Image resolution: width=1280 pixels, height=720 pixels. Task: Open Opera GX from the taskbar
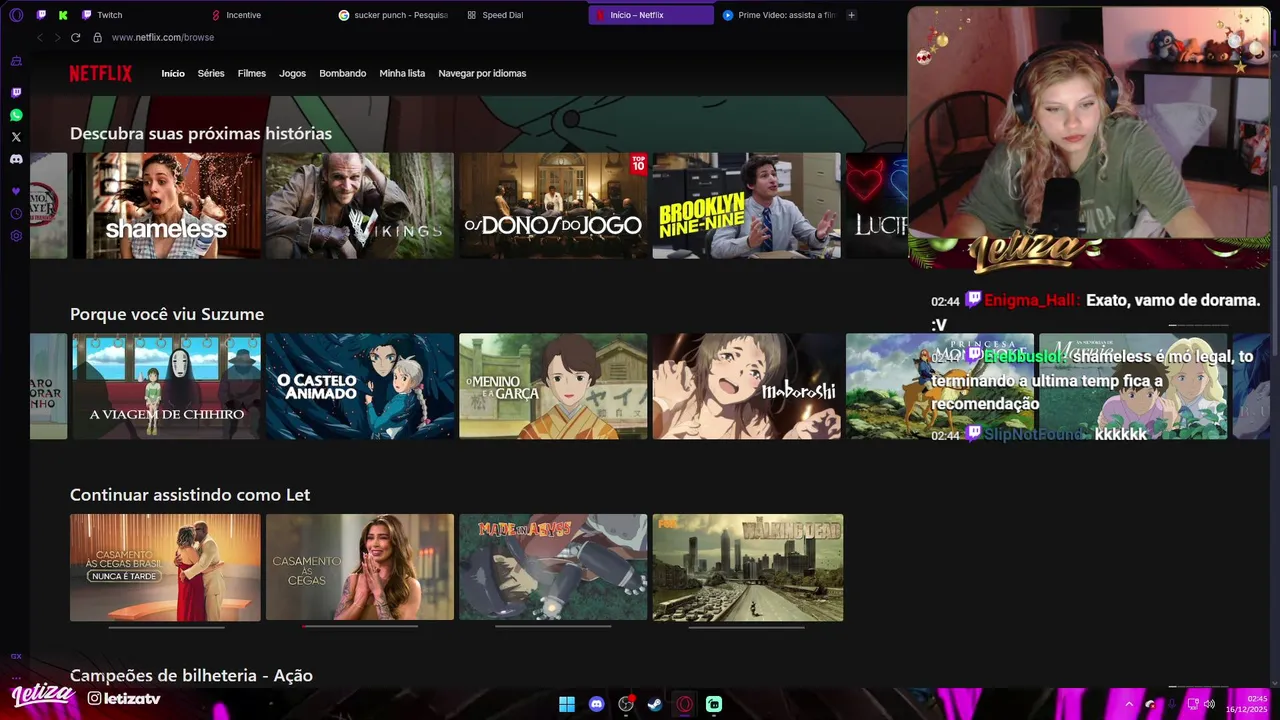click(685, 704)
